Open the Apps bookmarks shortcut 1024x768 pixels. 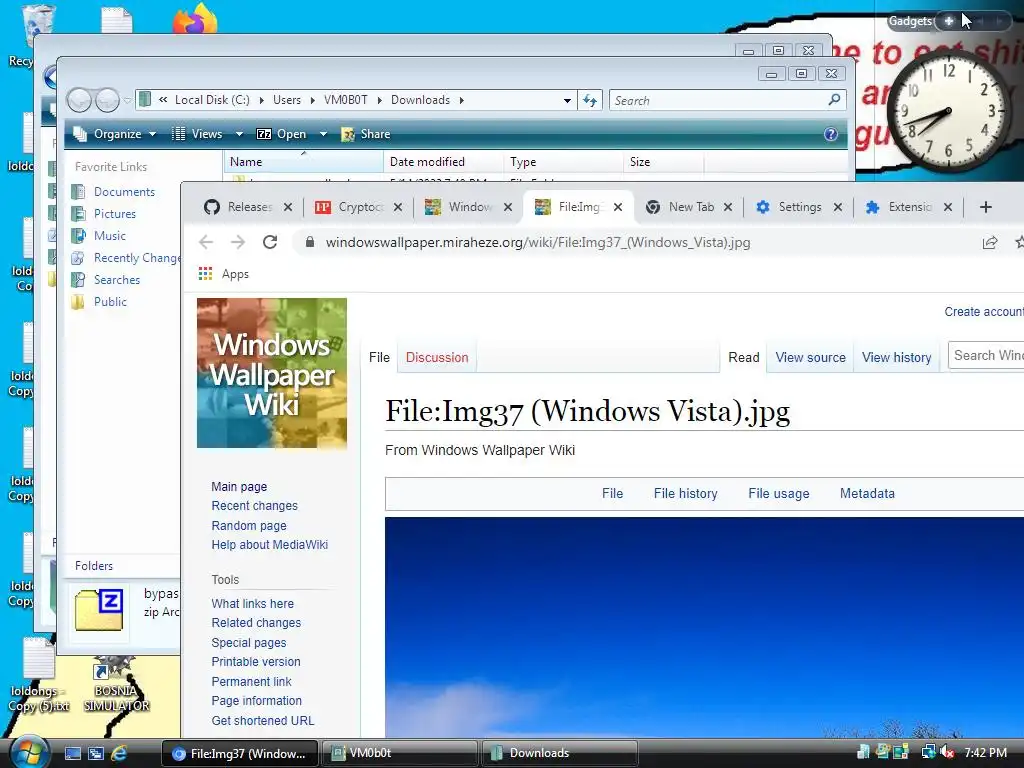click(x=223, y=274)
